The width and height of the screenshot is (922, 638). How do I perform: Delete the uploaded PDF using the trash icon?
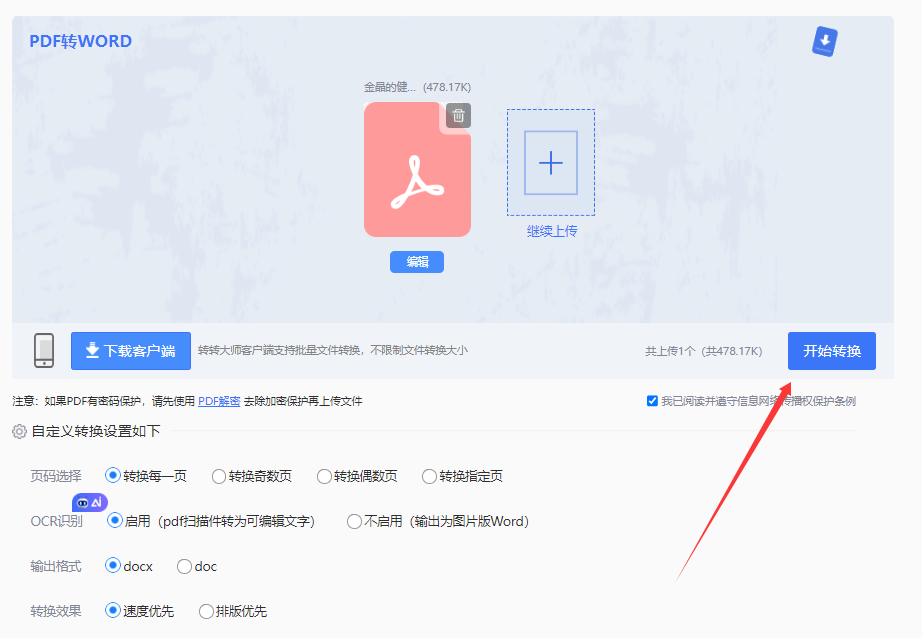[458, 116]
